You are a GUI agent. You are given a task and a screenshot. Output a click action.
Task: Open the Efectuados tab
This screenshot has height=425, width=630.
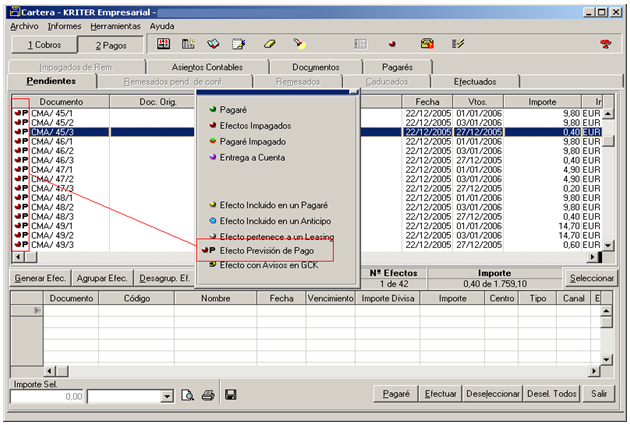475,82
